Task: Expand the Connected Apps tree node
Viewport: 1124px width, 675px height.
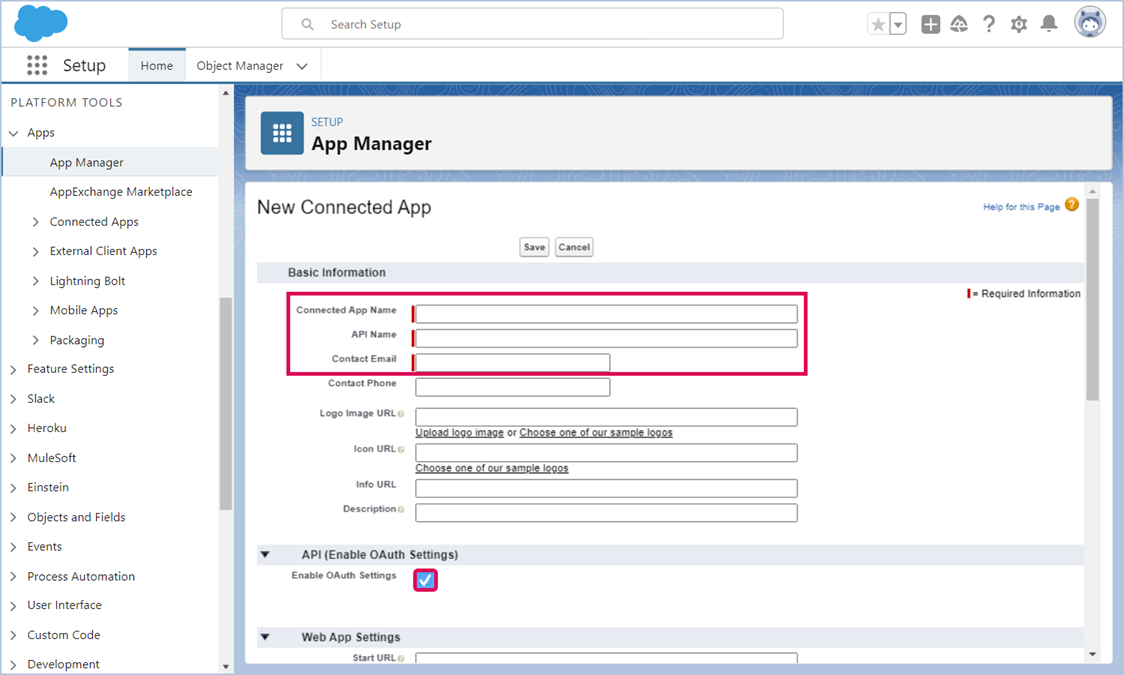Action: point(35,222)
